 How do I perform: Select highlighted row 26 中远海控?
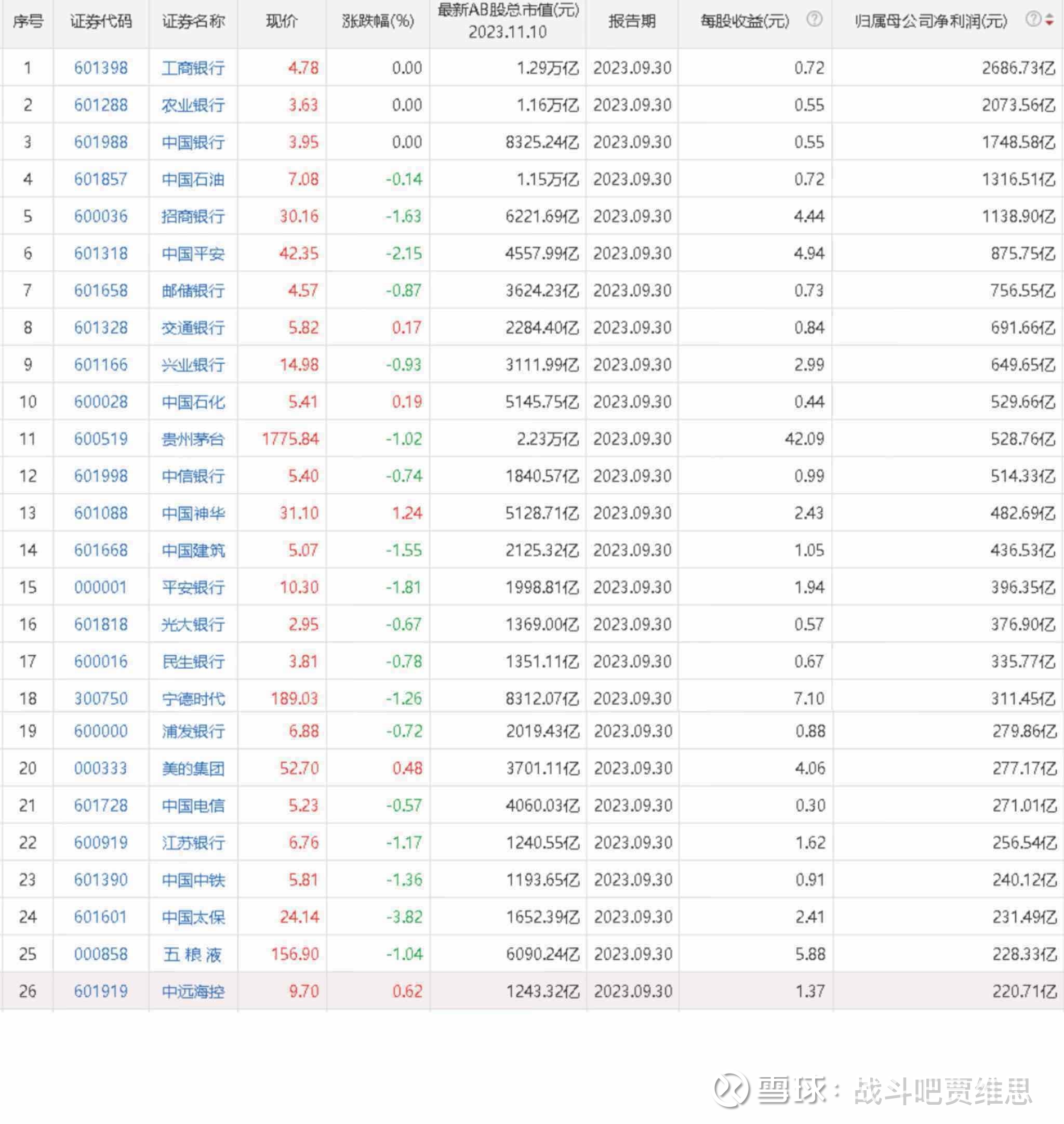pyautogui.click(x=193, y=991)
